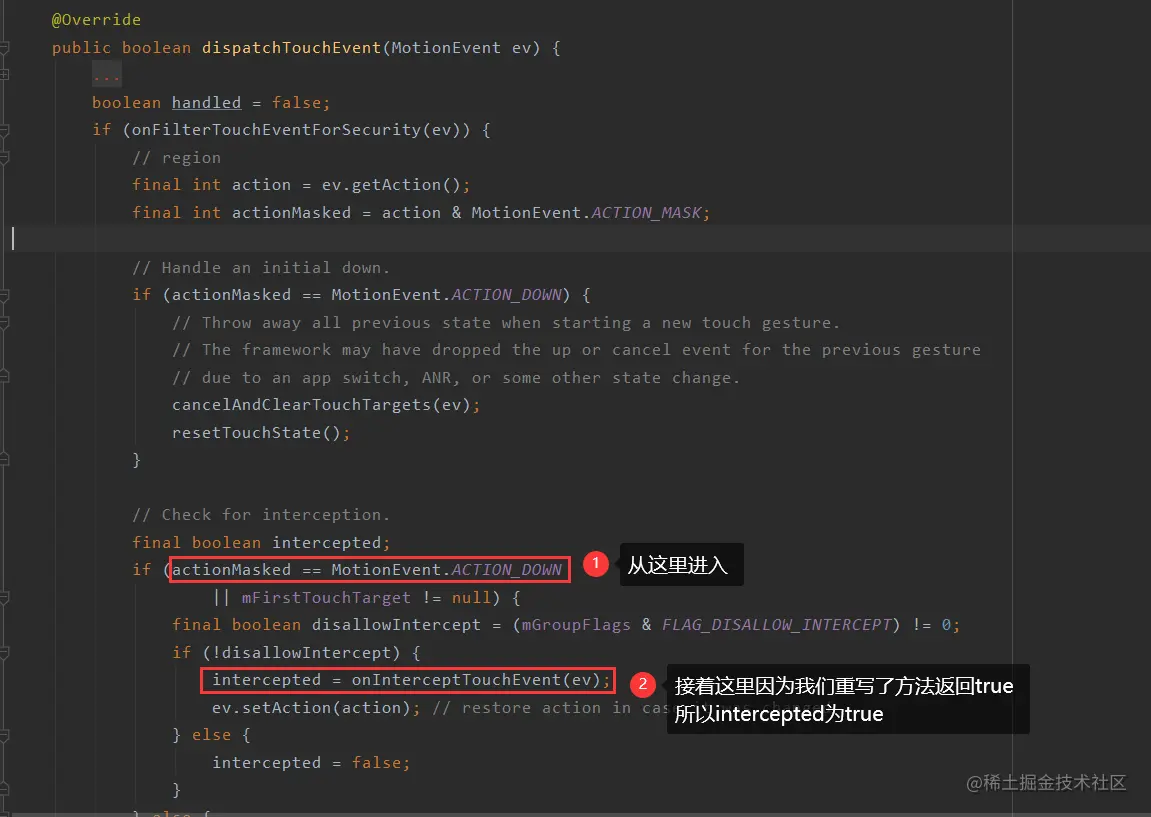This screenshot has width=1151, height=817.
Task: Collapse the dispatchTouchEvent method fold marker
Action: (x=4, y=48)
